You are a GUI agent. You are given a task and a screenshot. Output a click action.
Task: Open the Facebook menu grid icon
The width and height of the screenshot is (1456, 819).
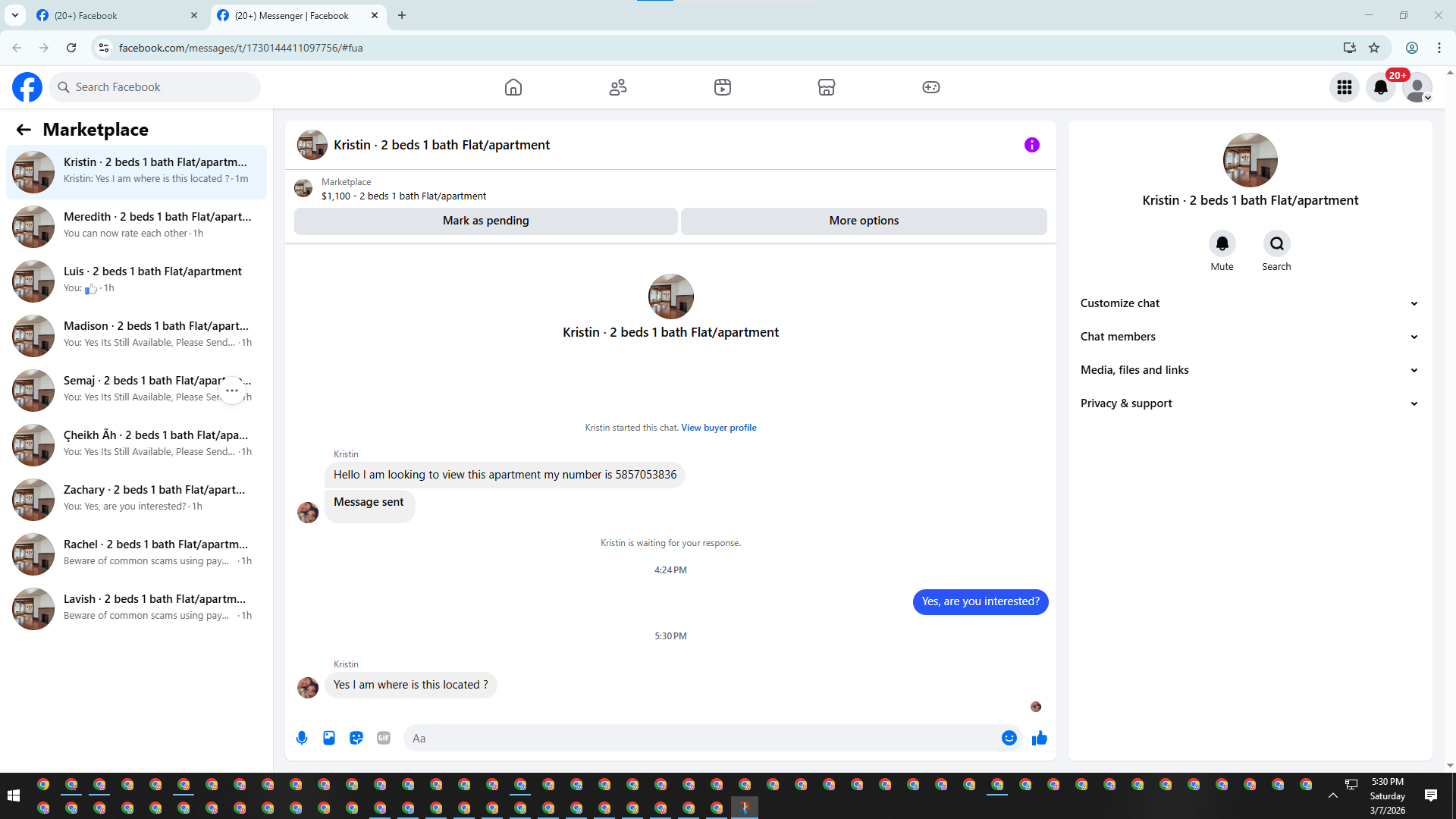pyautogui.click(x=1345, y=87)
